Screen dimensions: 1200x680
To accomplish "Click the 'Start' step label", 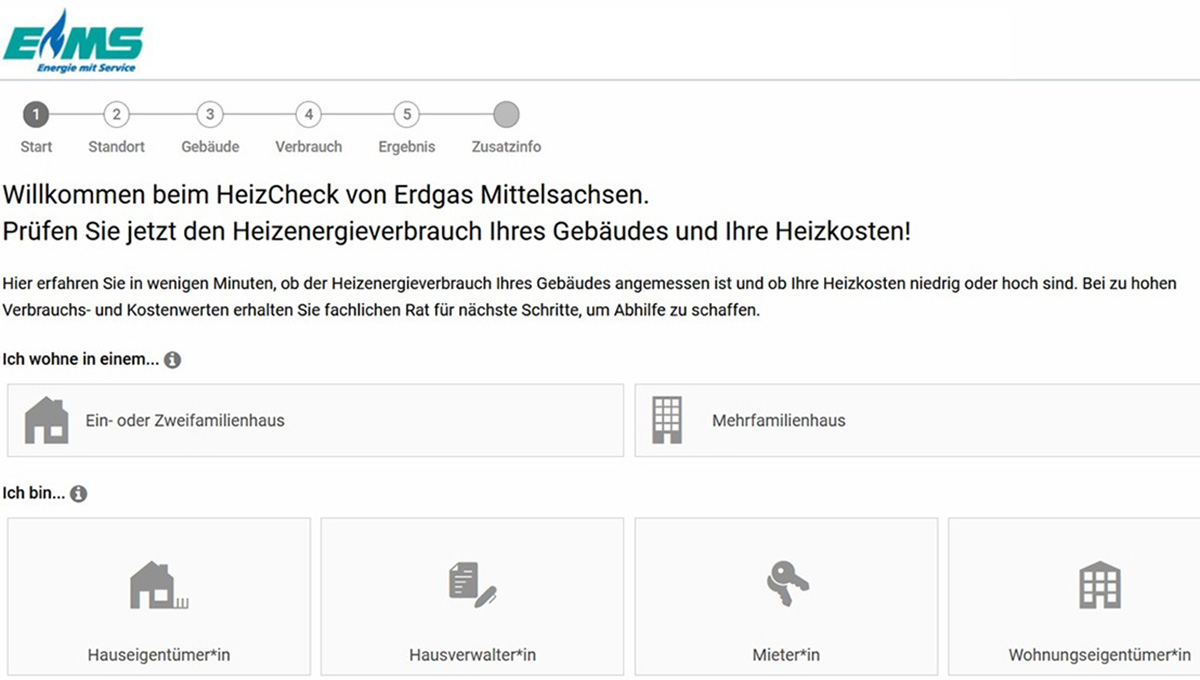I will point(36,147).
